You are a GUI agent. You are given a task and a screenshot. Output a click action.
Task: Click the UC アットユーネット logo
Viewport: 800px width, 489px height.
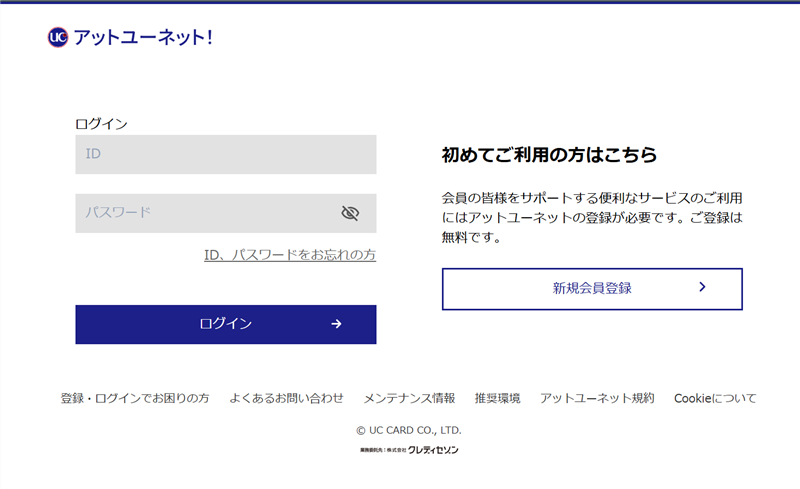click(130, 37)
